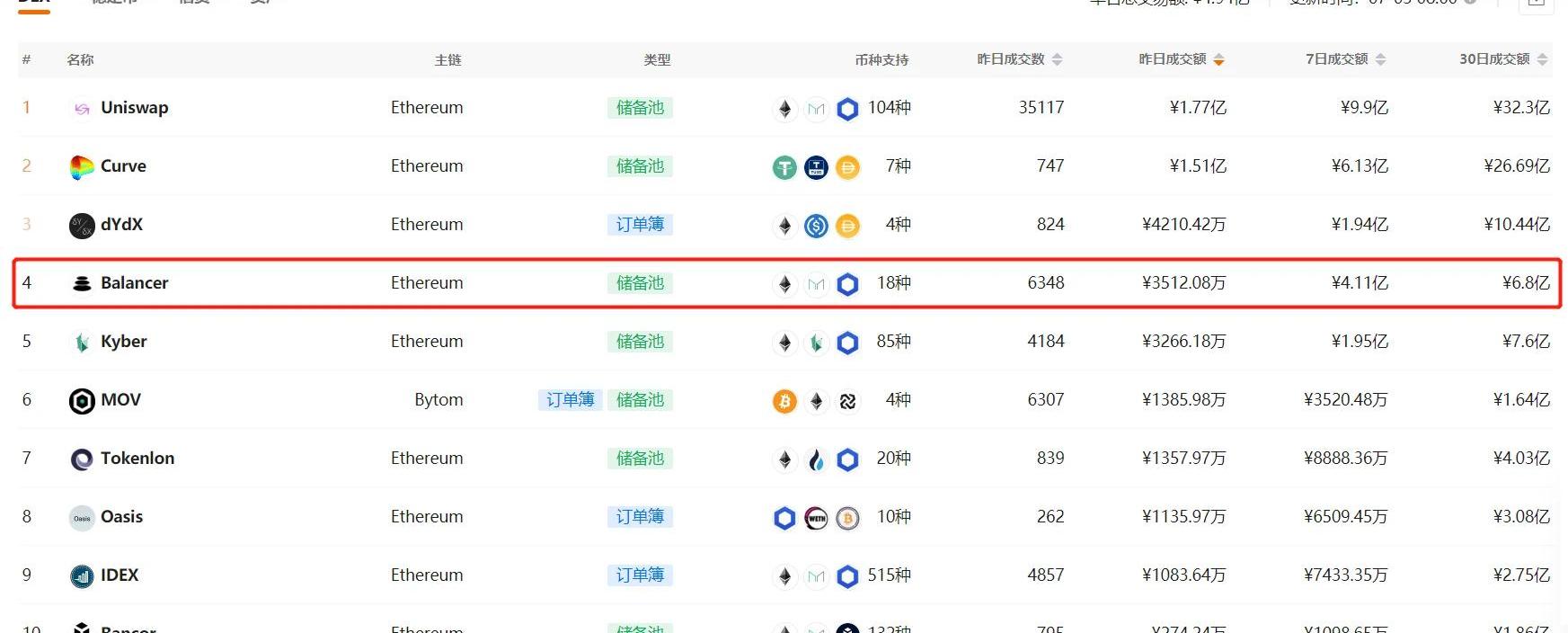Click the Tokenlon logo icon
Screen dimensions: 1568x633
(x=82, y=459)
